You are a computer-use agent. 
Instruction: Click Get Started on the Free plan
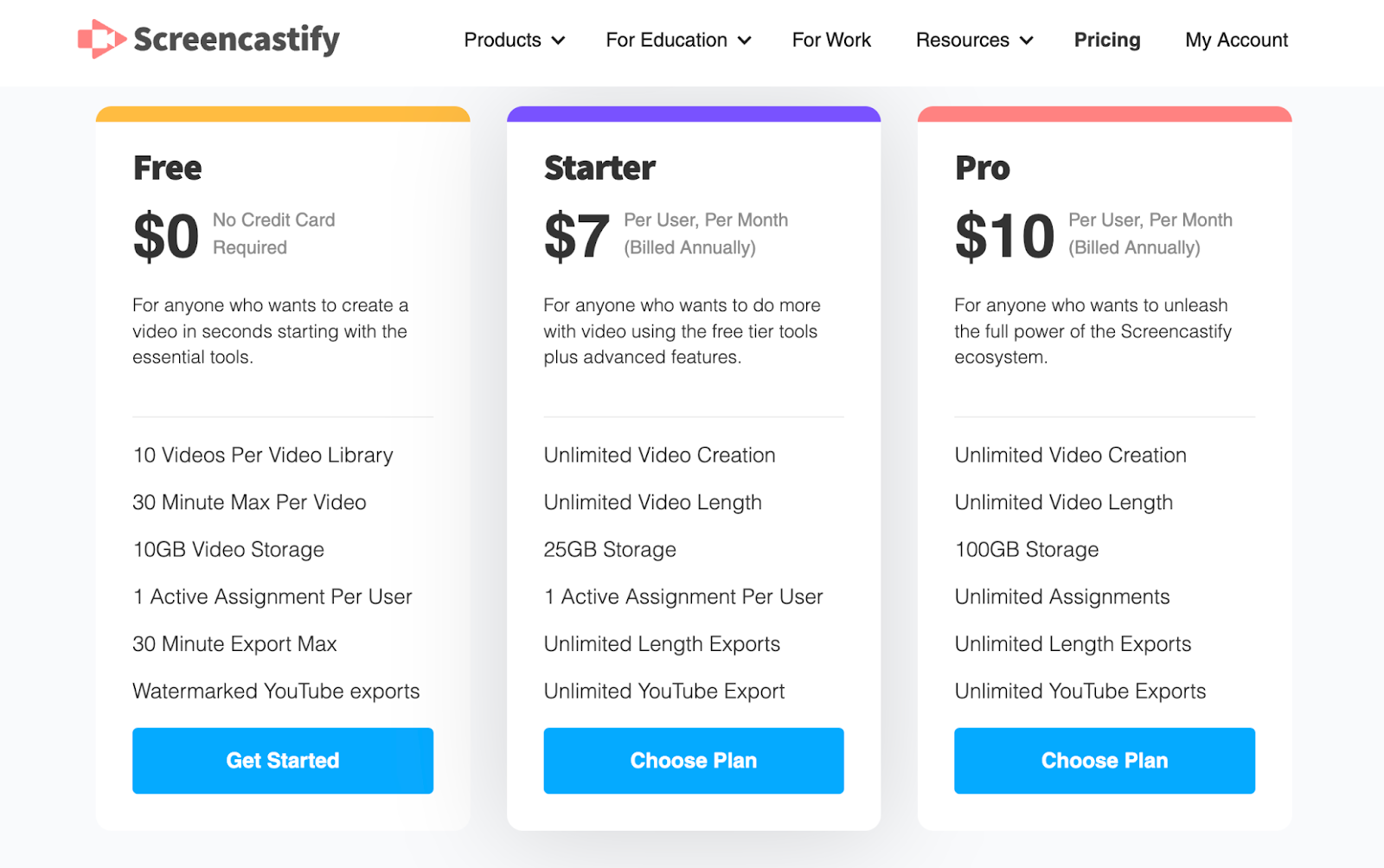(283, 761)
